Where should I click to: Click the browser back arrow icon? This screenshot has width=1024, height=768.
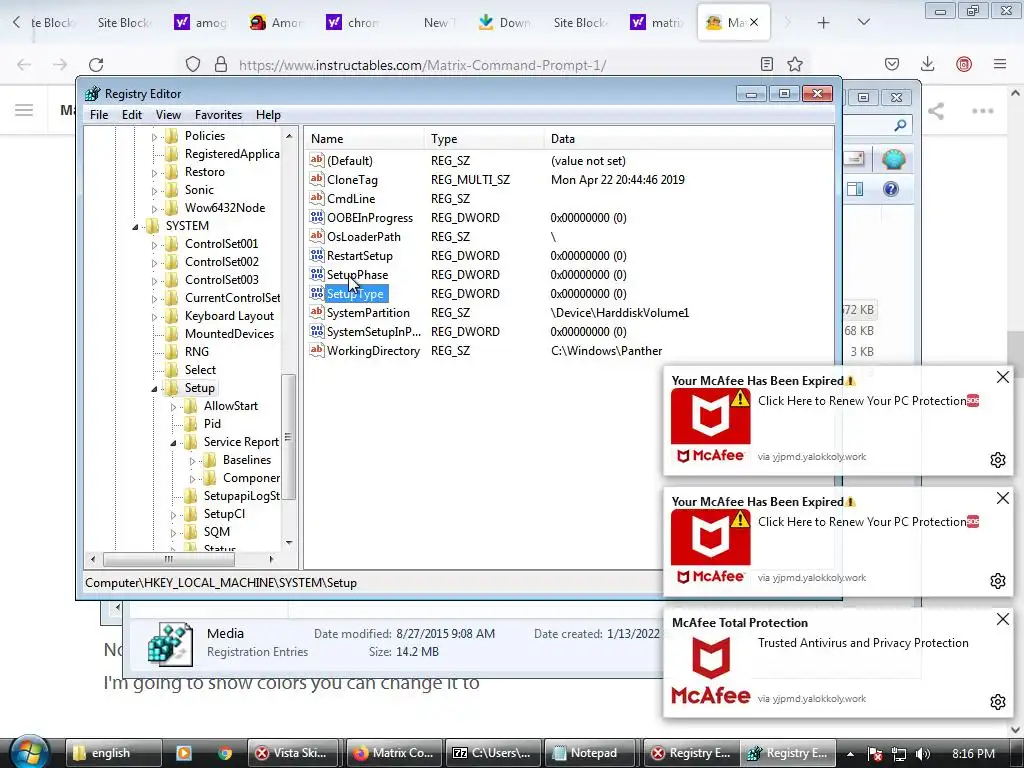[24, 65]
